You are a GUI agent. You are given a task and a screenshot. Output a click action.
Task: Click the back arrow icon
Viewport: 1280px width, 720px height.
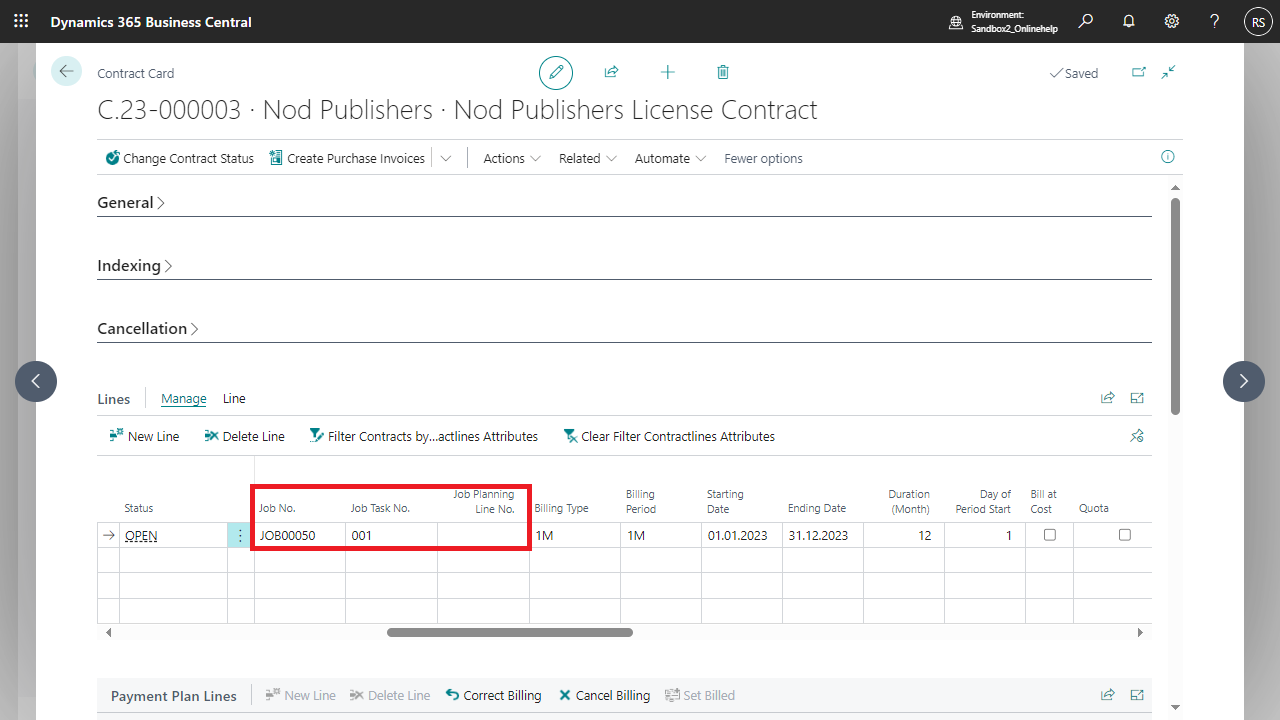pyautogui.click(x=66, y=72)
